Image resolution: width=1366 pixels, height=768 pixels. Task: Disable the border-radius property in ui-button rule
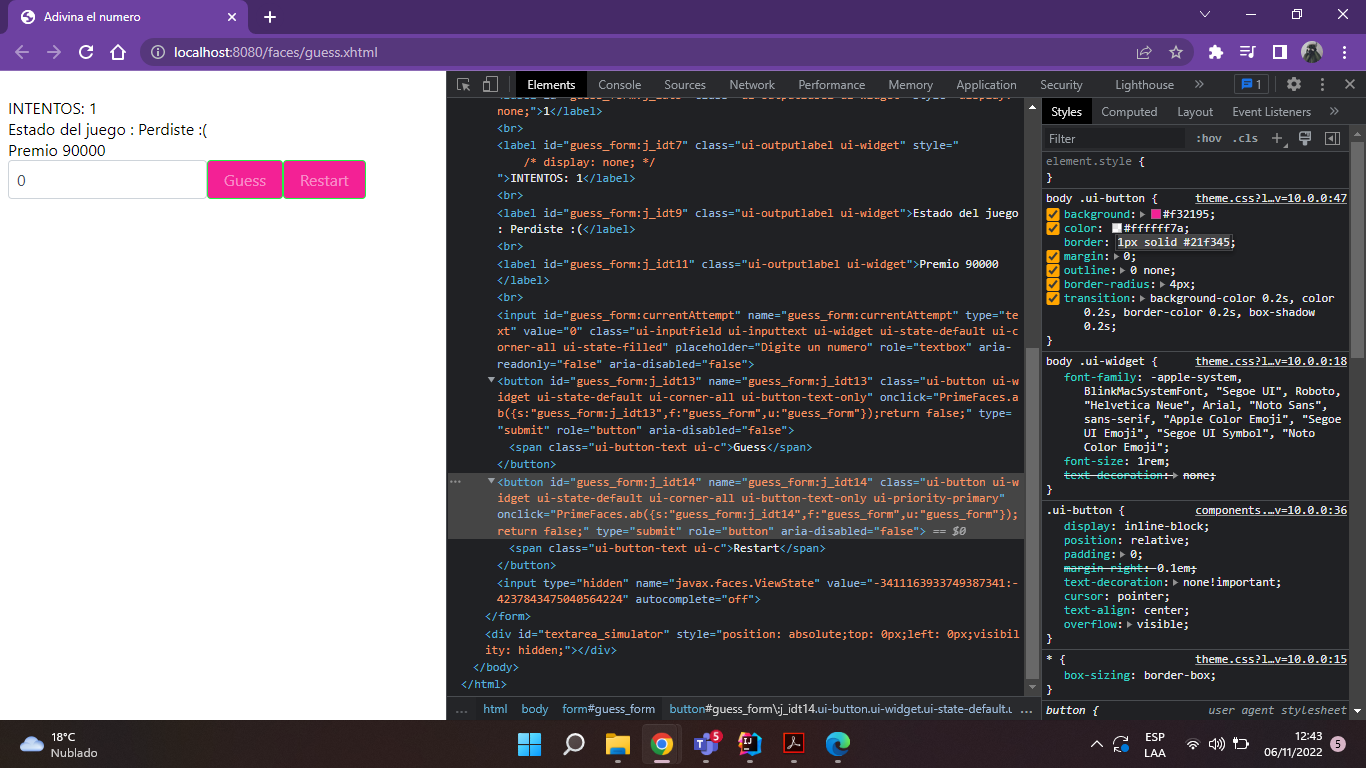point(1053,284)
